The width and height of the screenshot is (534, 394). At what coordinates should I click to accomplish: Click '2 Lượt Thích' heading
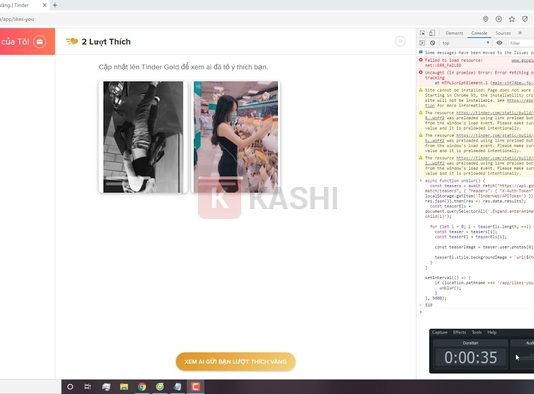[106, 42]
